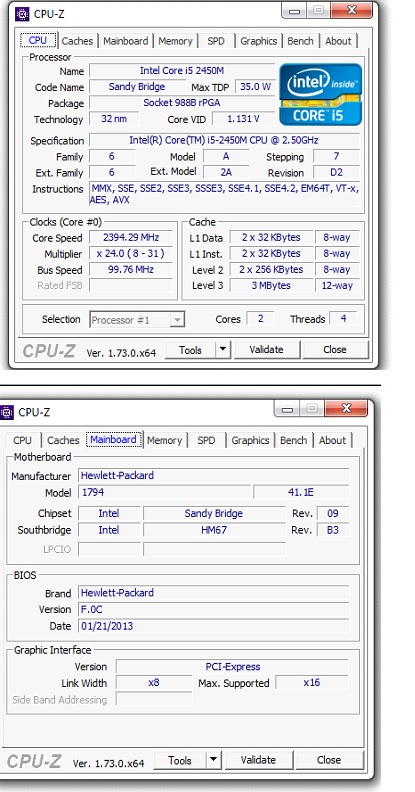Click Stepping value 7

point(336,156)
